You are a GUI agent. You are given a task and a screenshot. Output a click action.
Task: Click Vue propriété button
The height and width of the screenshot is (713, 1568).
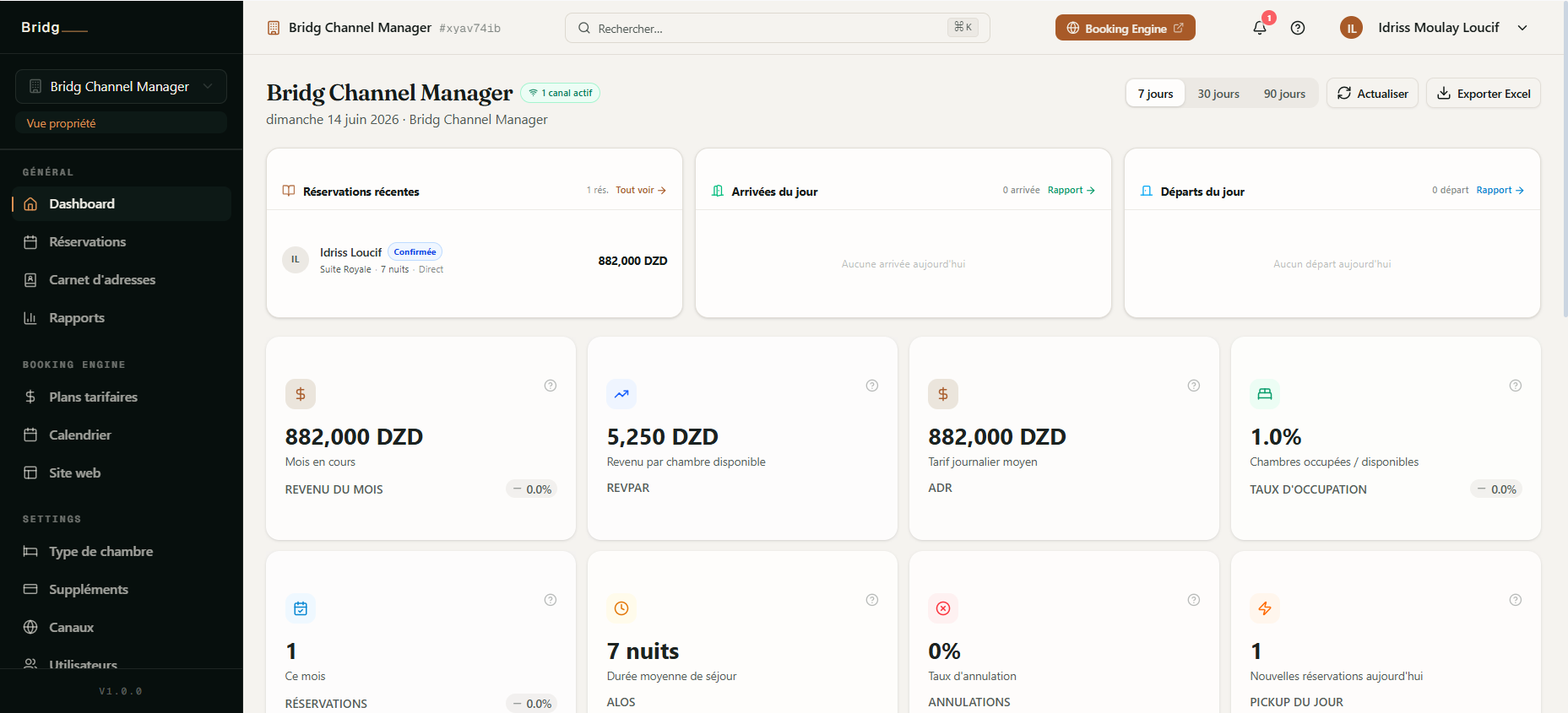[x=121, y=123]
